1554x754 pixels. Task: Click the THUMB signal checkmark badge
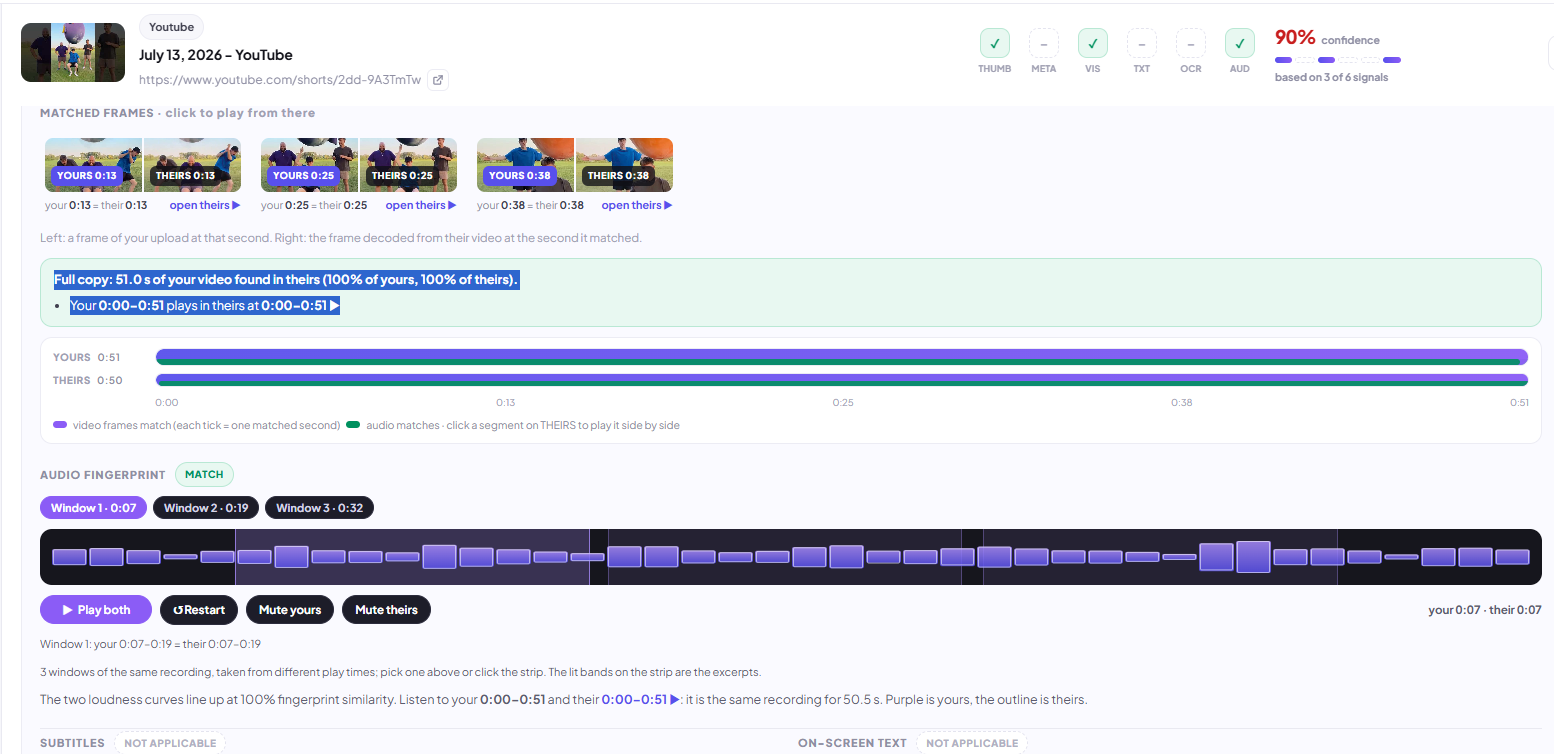[994, 43]
